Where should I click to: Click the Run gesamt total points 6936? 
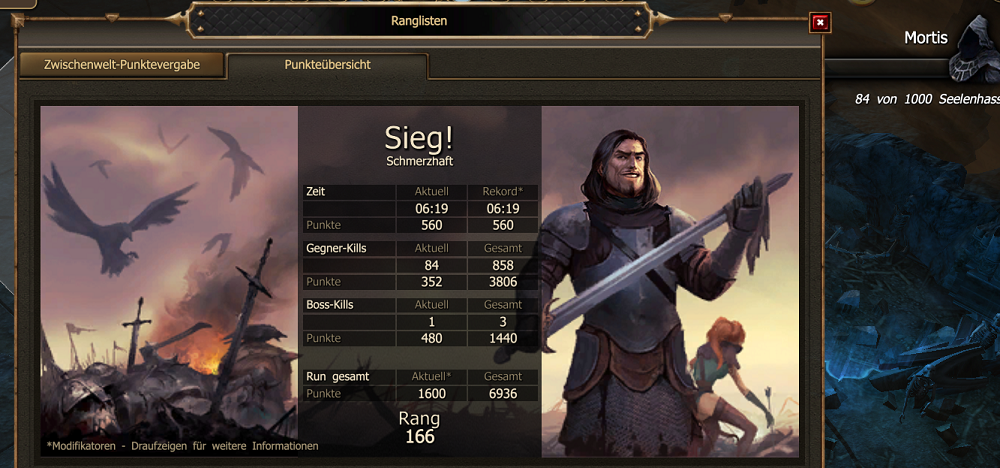click(x=503, y=393)
